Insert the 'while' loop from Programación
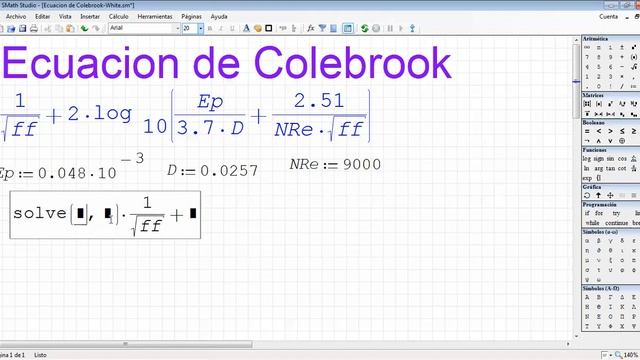This screenshot has height=360, width=640. tap(592, 223)
